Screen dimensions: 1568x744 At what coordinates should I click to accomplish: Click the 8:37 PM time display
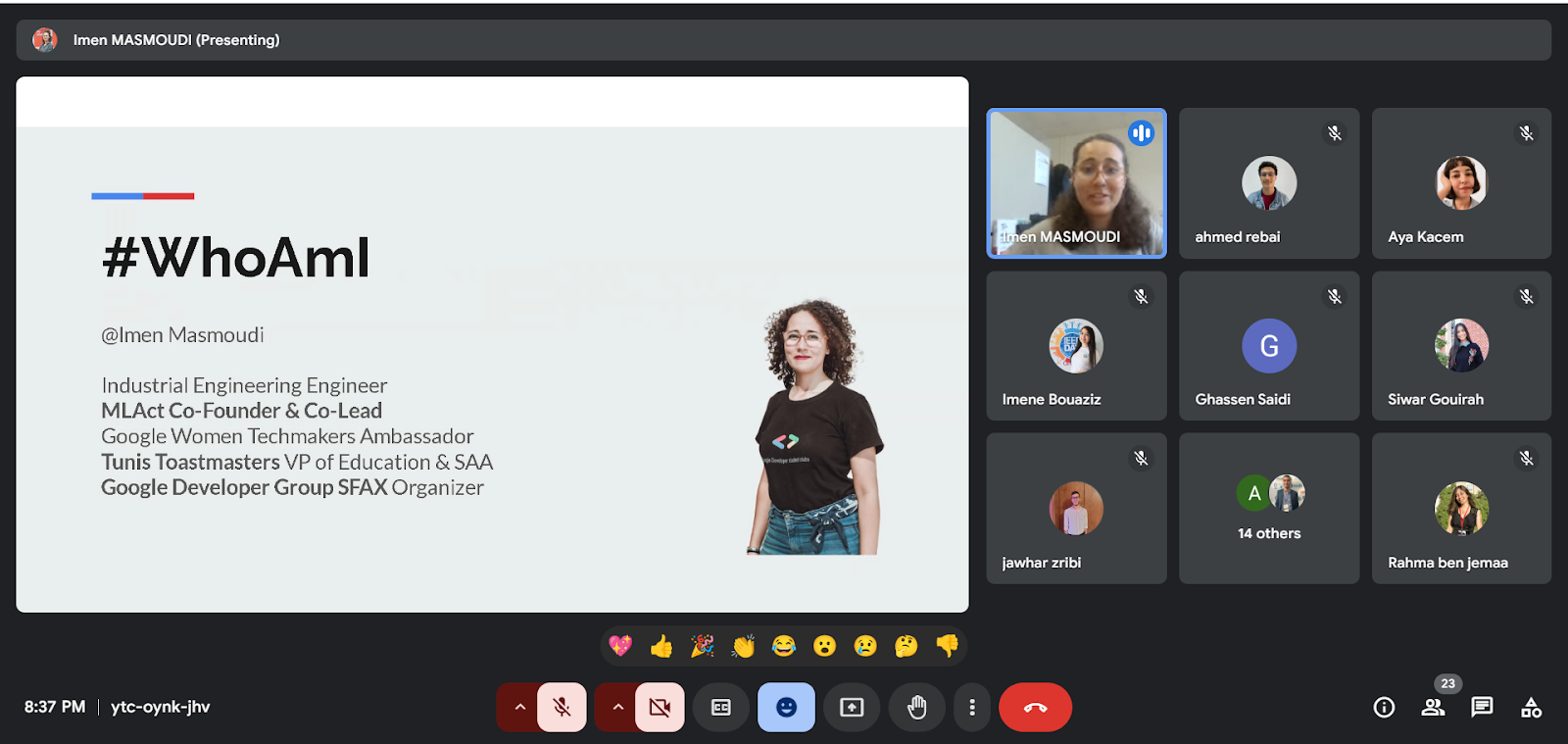click(55, 707)
